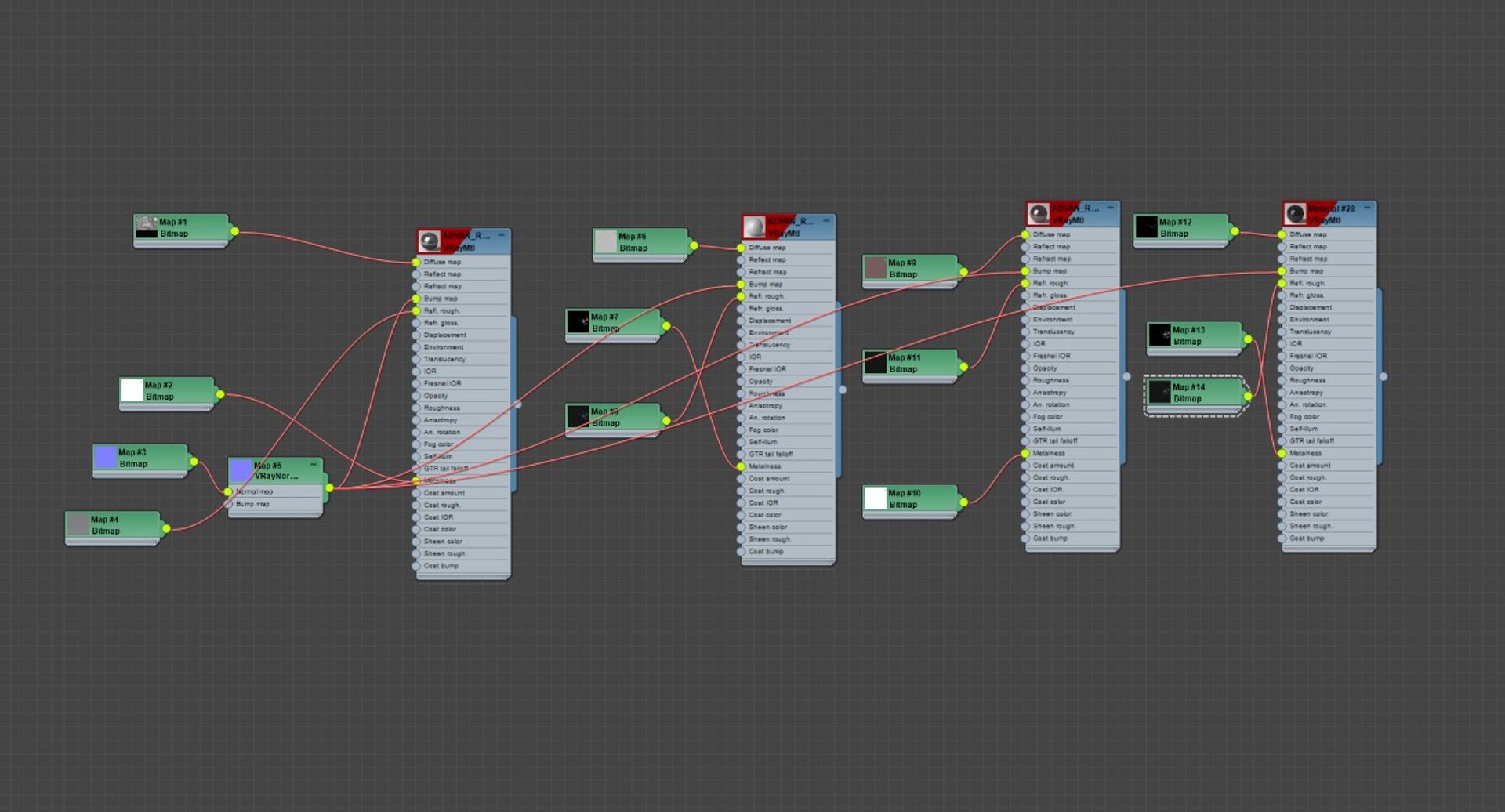The image size is (1505, 812).
Task: Select the purple Map #3 bitmap swatch
Action: click(106, 458)
